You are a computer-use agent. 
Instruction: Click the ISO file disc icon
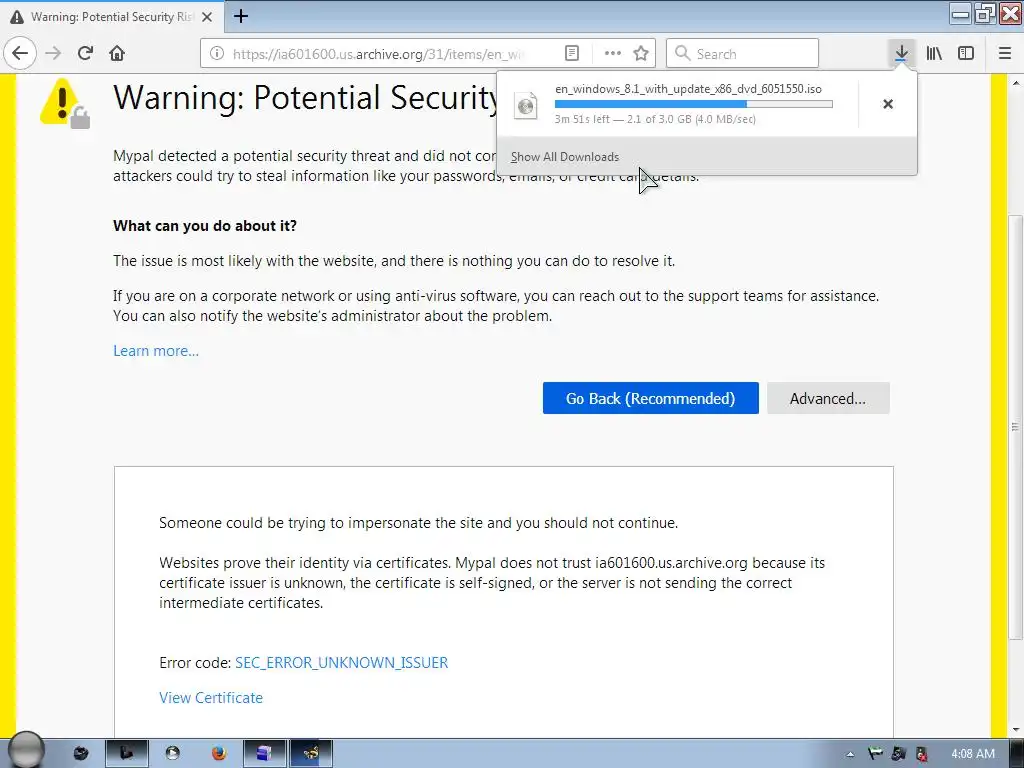pos(526,106)
